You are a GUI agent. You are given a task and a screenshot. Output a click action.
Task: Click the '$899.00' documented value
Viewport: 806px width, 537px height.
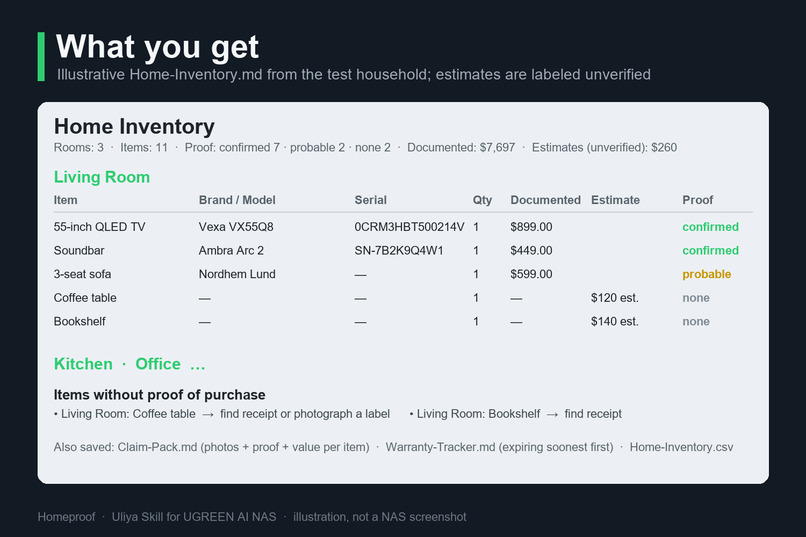coord(531,227)
